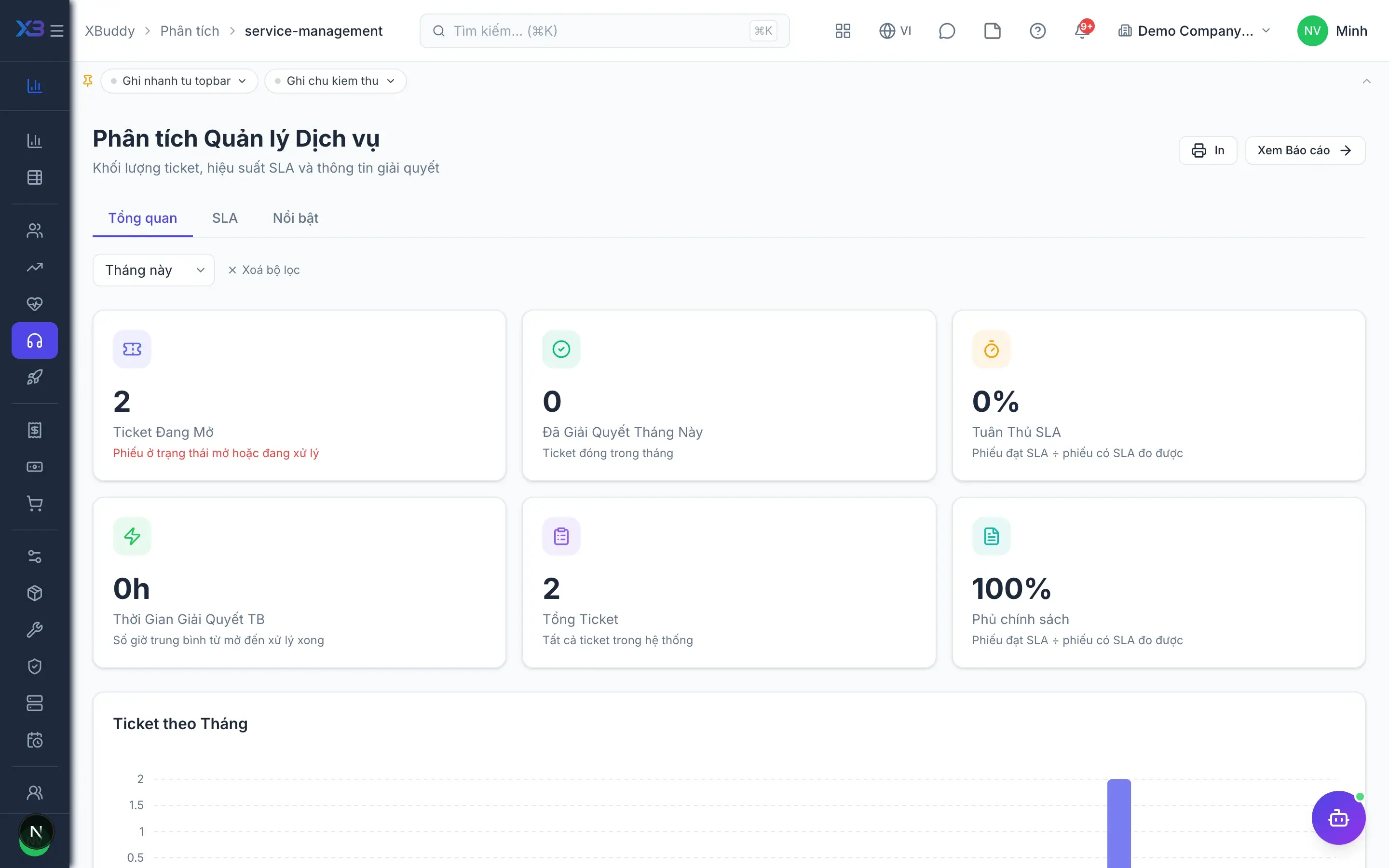This screenshot has width=1389, height=868.
Task: Open the heart pulse sidebar icon
Action: point(34,304)
